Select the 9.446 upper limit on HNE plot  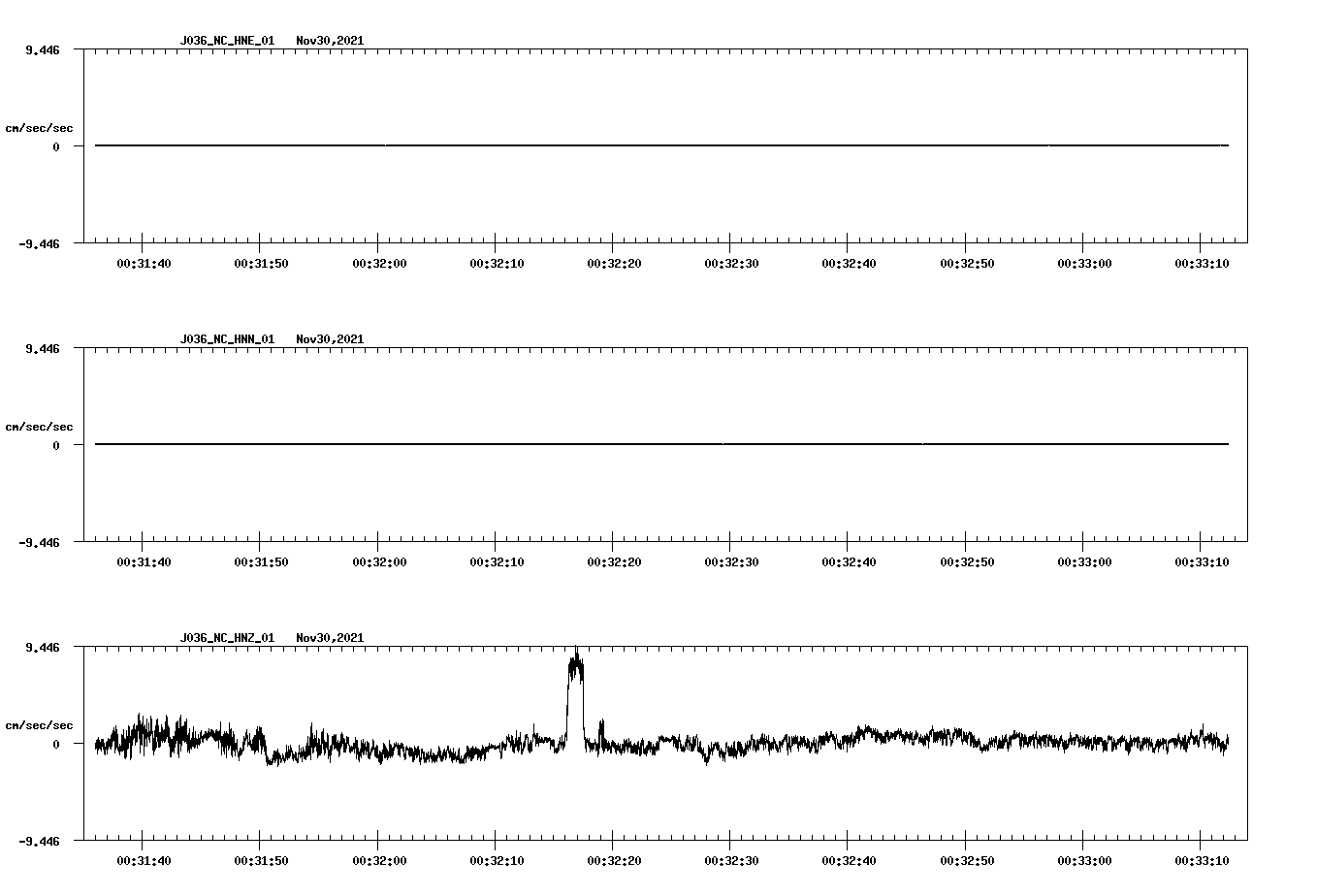tap(43, 49)
